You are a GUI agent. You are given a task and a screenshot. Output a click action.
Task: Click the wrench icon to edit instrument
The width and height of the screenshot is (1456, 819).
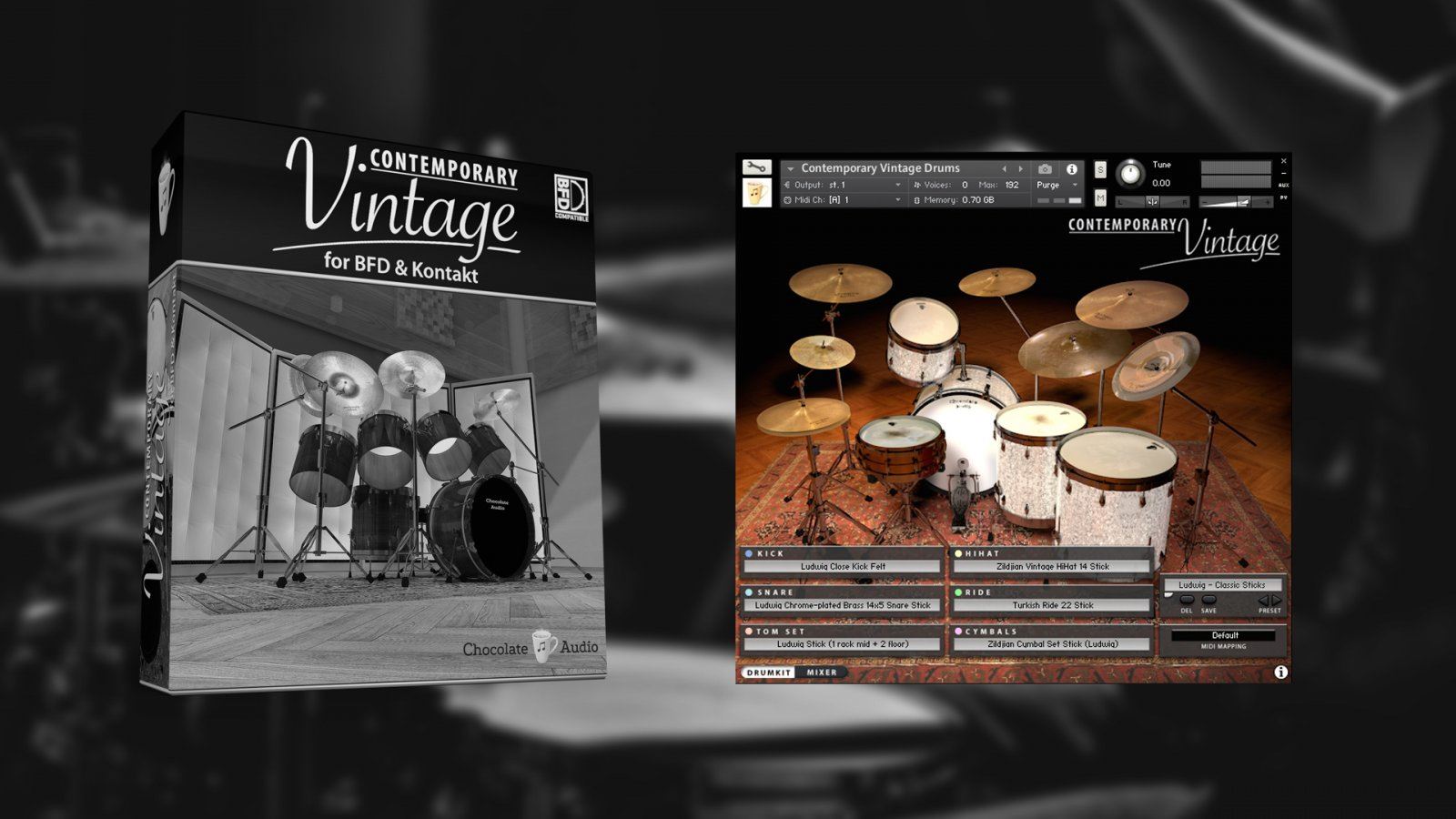pos(756,167)
